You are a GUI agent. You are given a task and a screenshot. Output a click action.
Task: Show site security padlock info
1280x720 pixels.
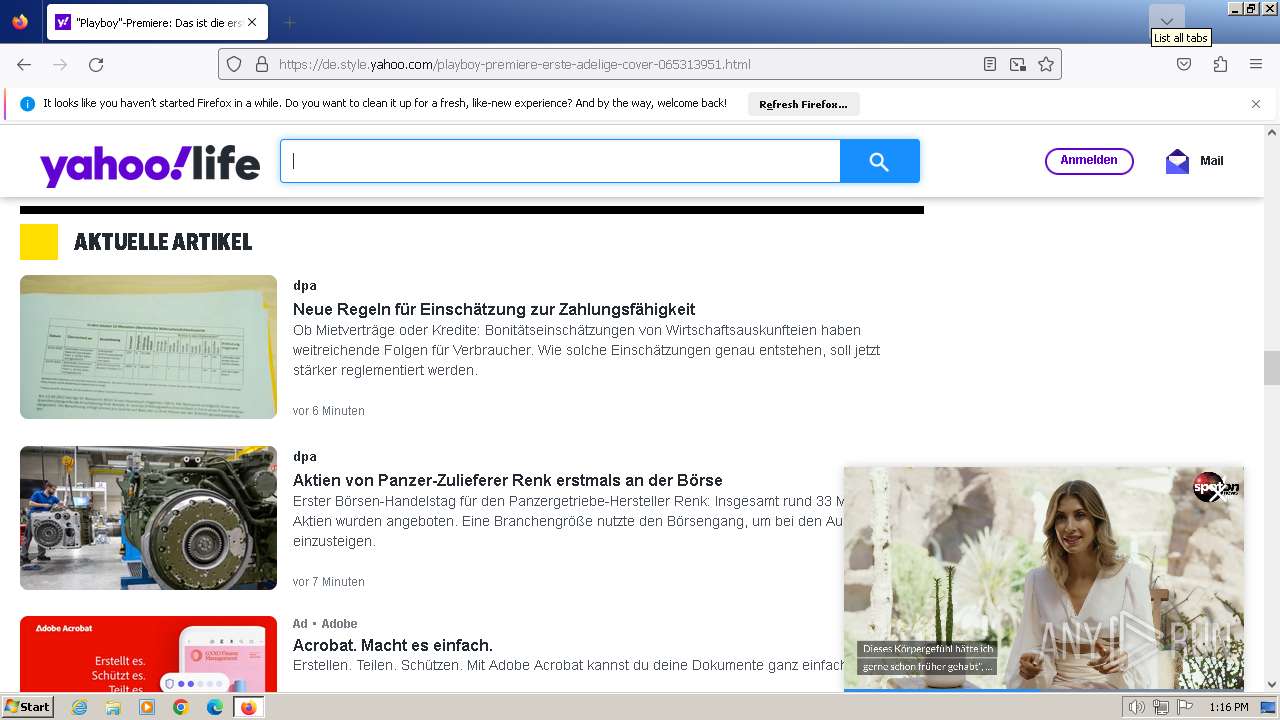tap(262, 64)
